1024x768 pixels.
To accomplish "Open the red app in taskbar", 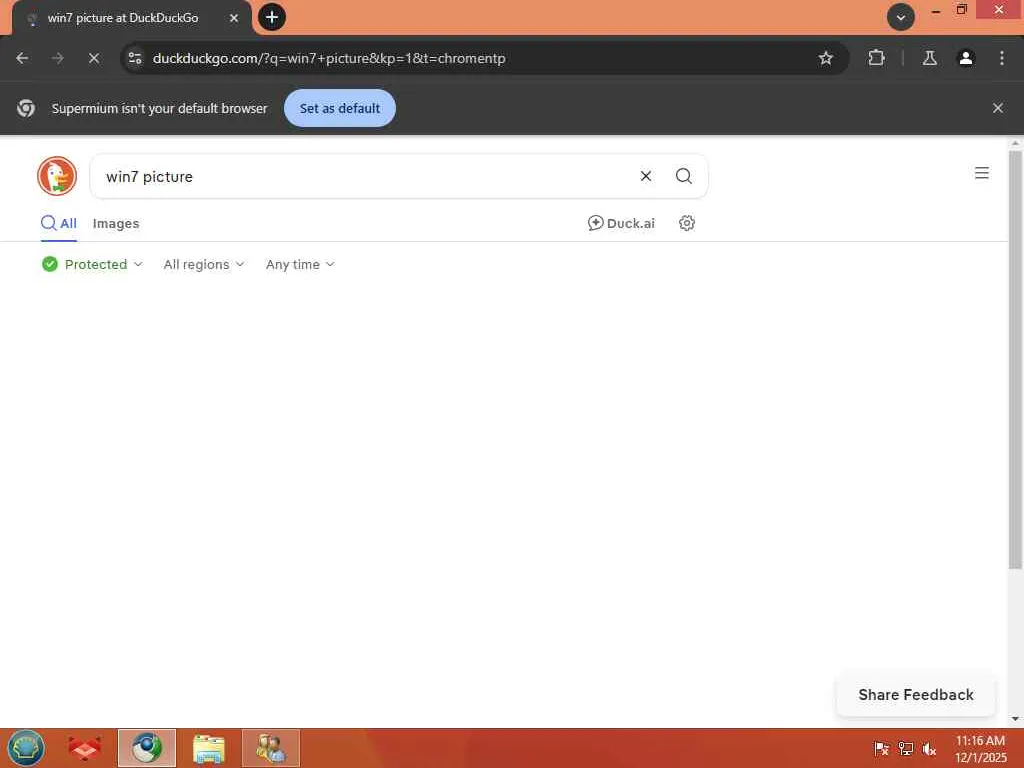I will 85,748.
